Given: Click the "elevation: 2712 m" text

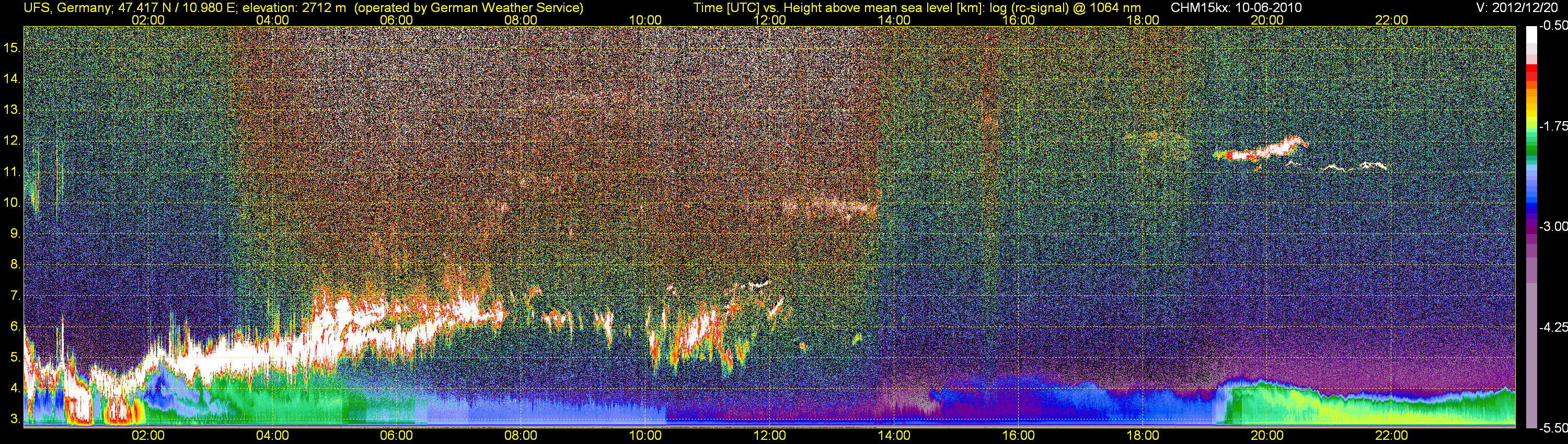Looking at the screenshot, I should click(295, 8).
